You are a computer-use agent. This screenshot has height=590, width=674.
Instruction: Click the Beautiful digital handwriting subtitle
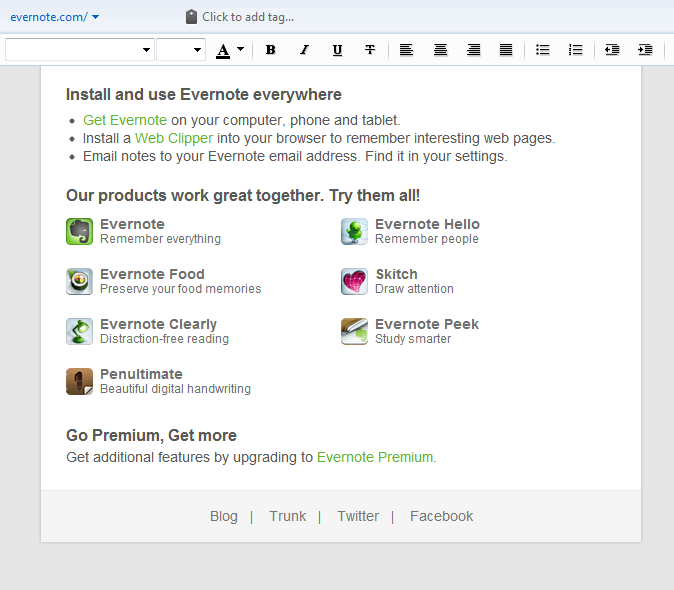tap(175, 389)
